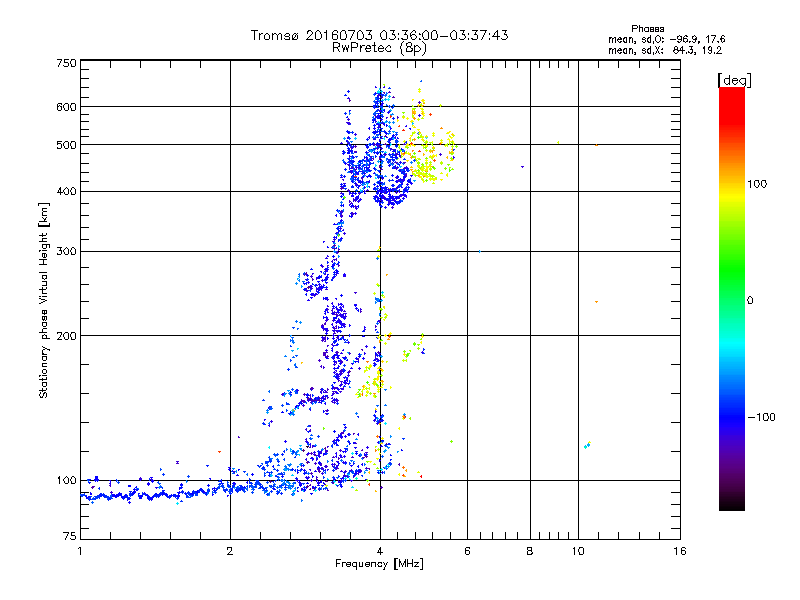The width and height of the screenshot is (800, 600).
Task: Click the '[deg]' colorbar unit label
Action: coord(734,80)
